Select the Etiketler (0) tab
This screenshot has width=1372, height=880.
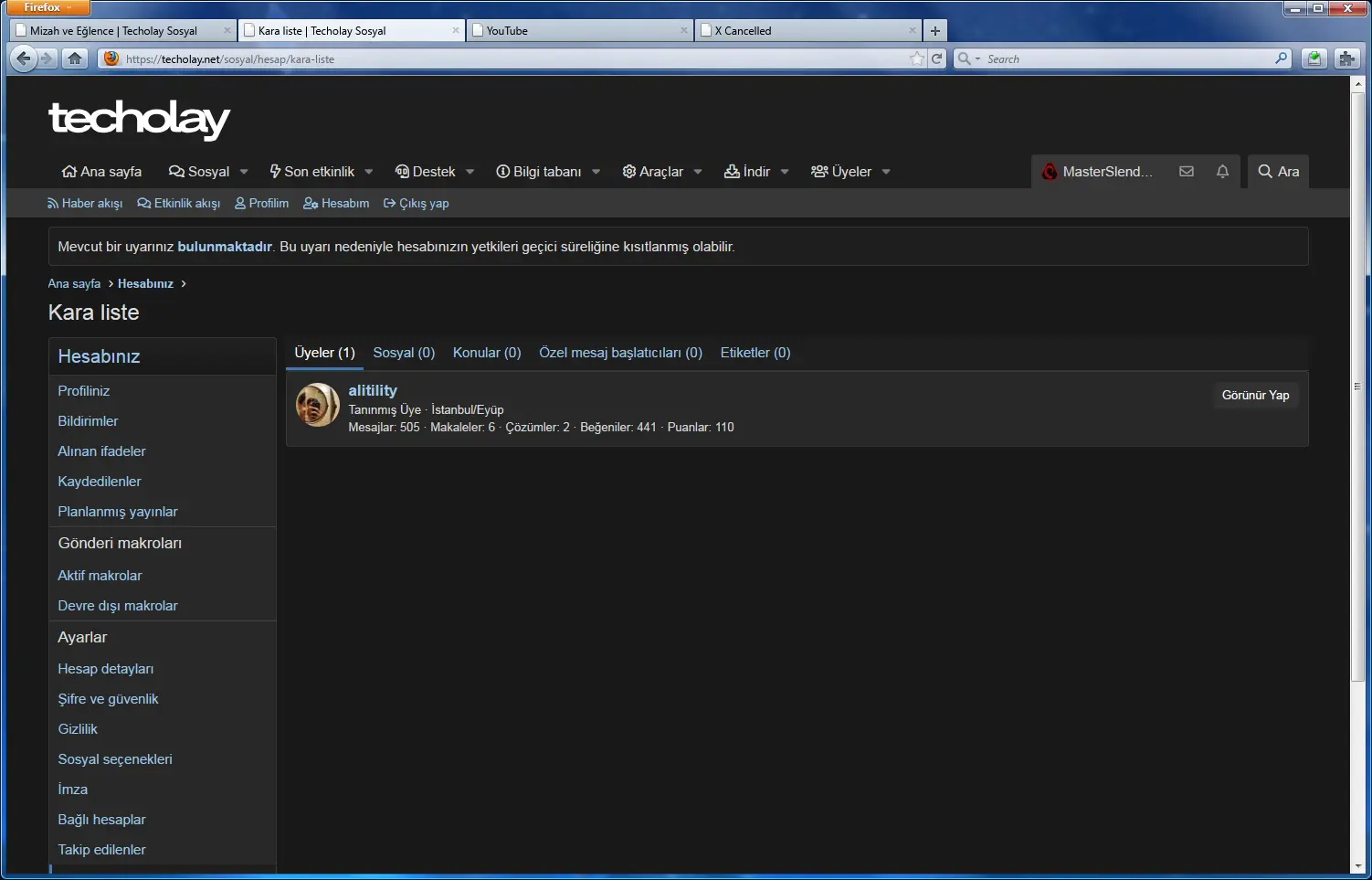755,353
